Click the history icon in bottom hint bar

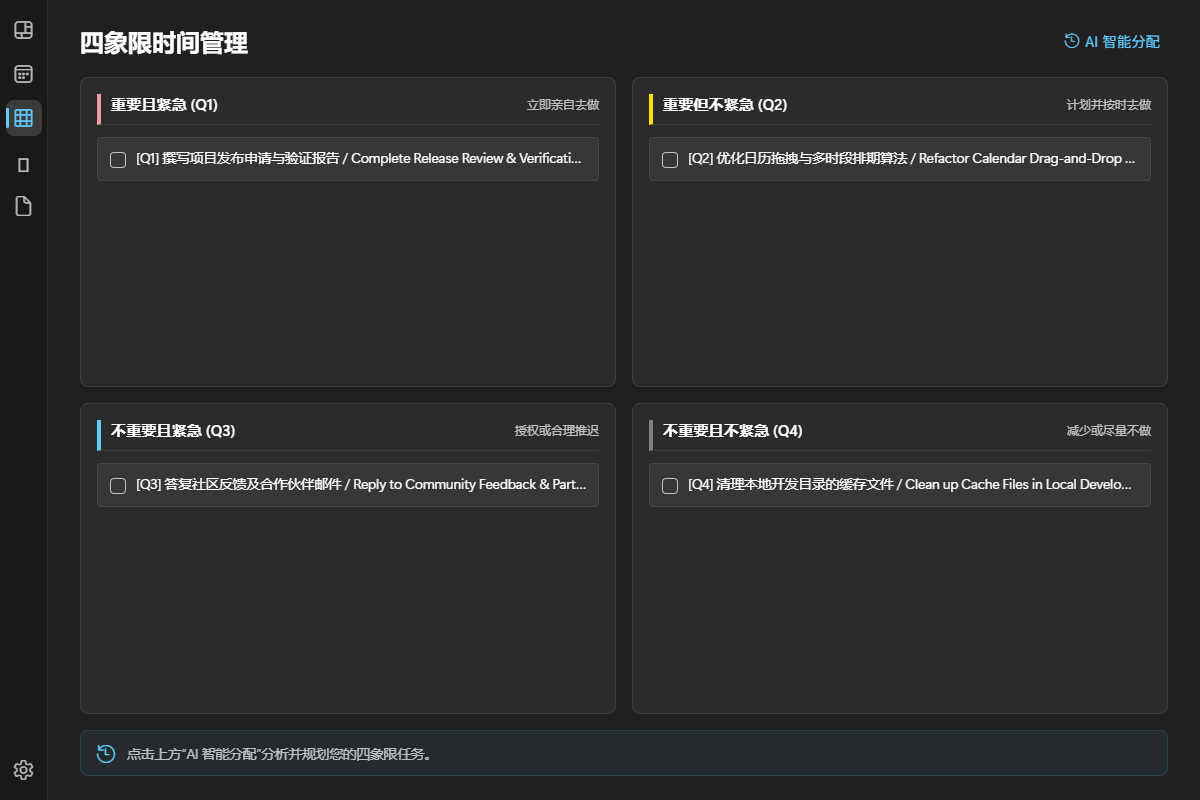click(x=106, y=753)
